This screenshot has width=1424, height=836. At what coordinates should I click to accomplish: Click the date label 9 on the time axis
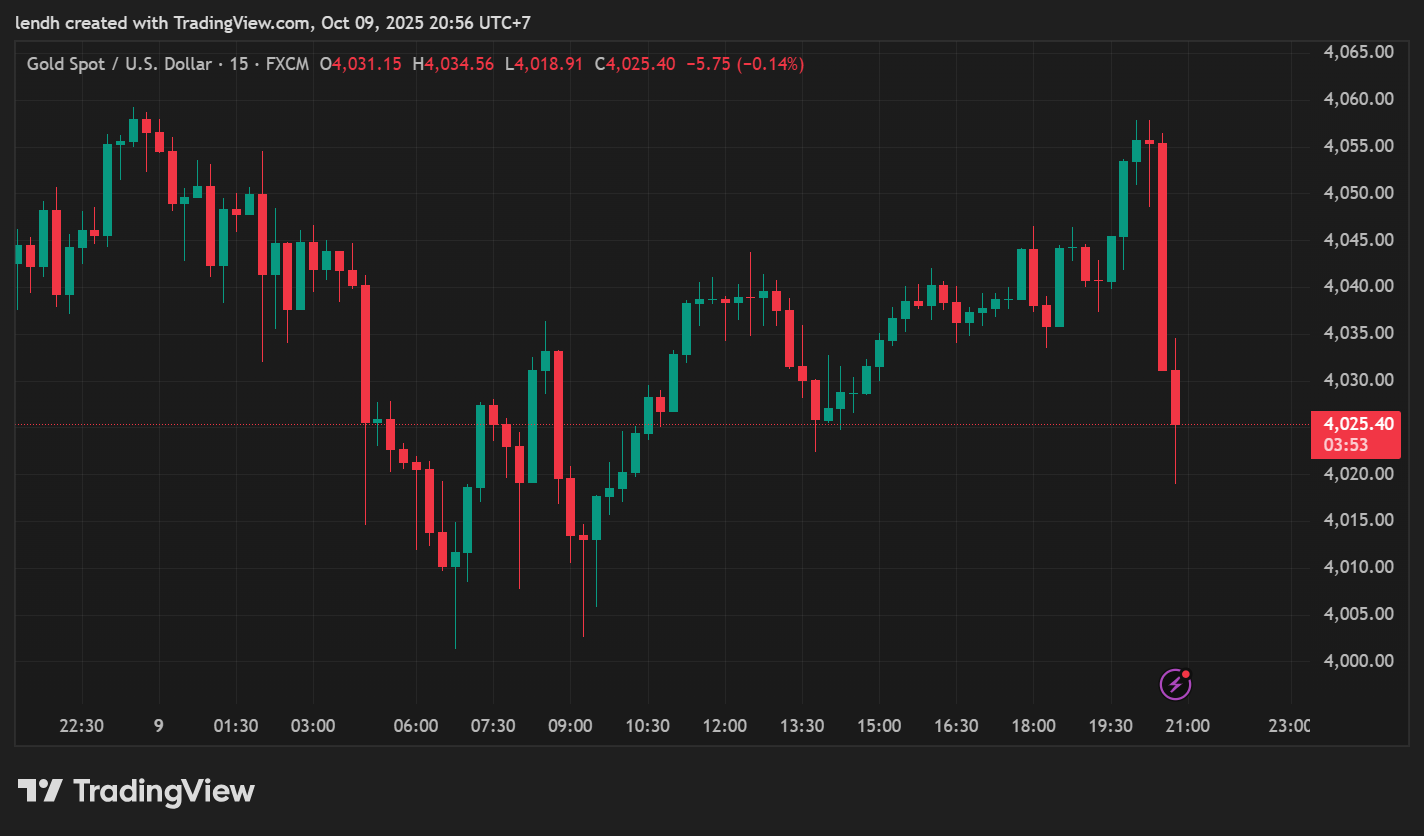(x=159, y=726)
